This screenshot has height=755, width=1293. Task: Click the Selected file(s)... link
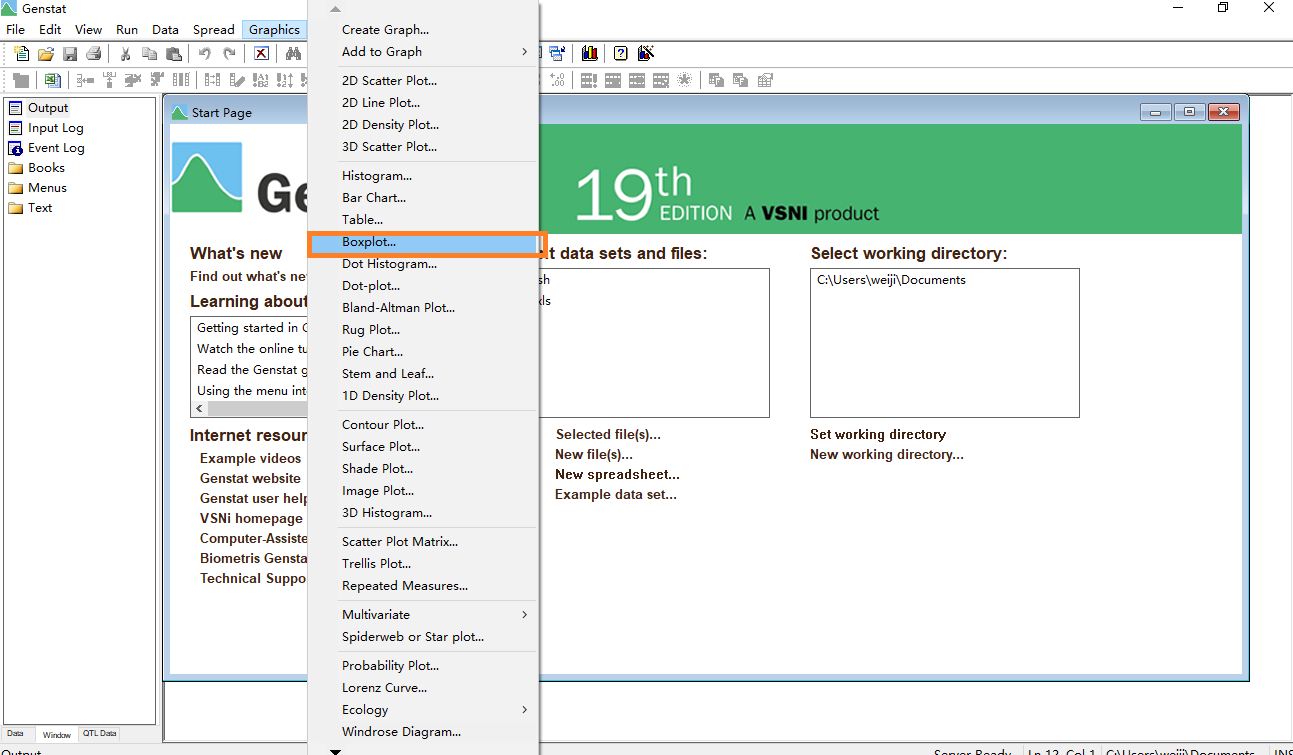(x=608, y=435)
